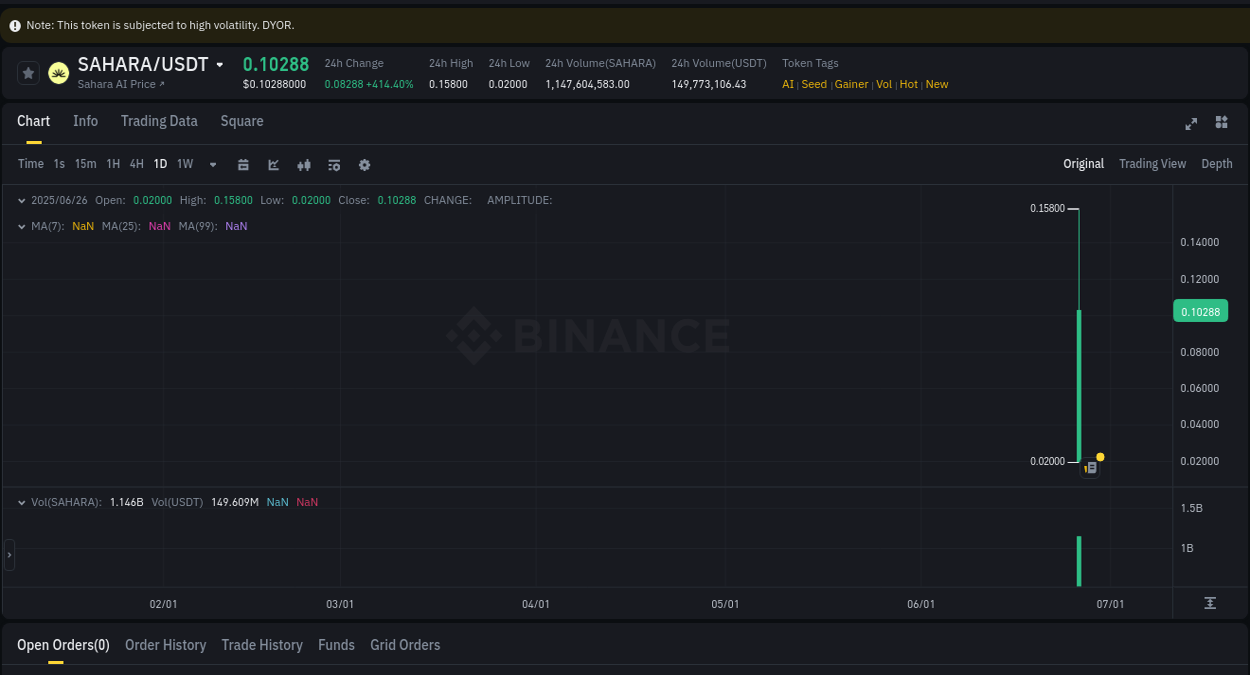Open the technical indicators icon
Screen dimensions: 1250x675
coord(304,164)
